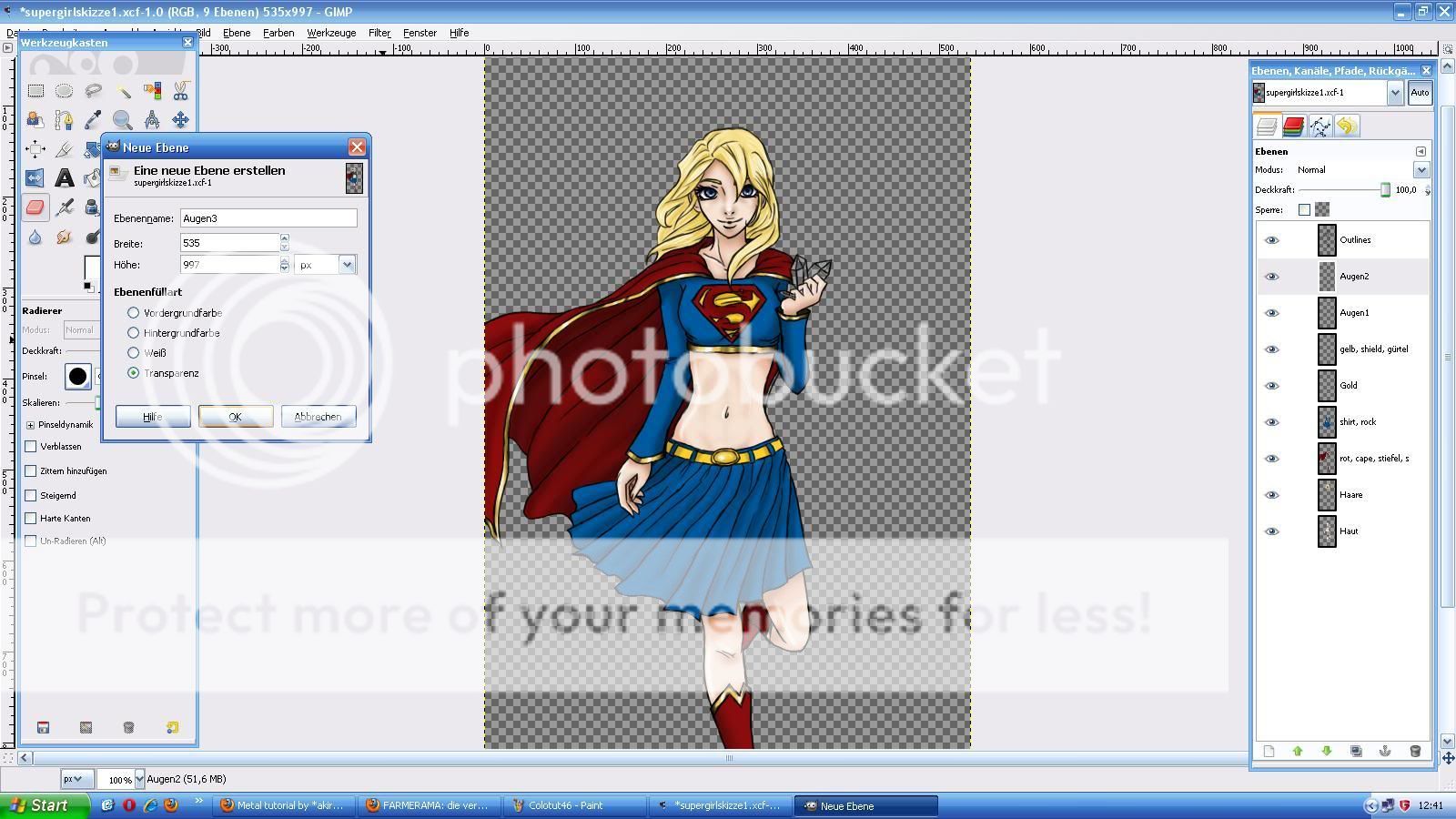The height and width of the screenshot is (819, 1456).
Task: Enable Harte Kanten checkbox
Action: tap(31, 519)
